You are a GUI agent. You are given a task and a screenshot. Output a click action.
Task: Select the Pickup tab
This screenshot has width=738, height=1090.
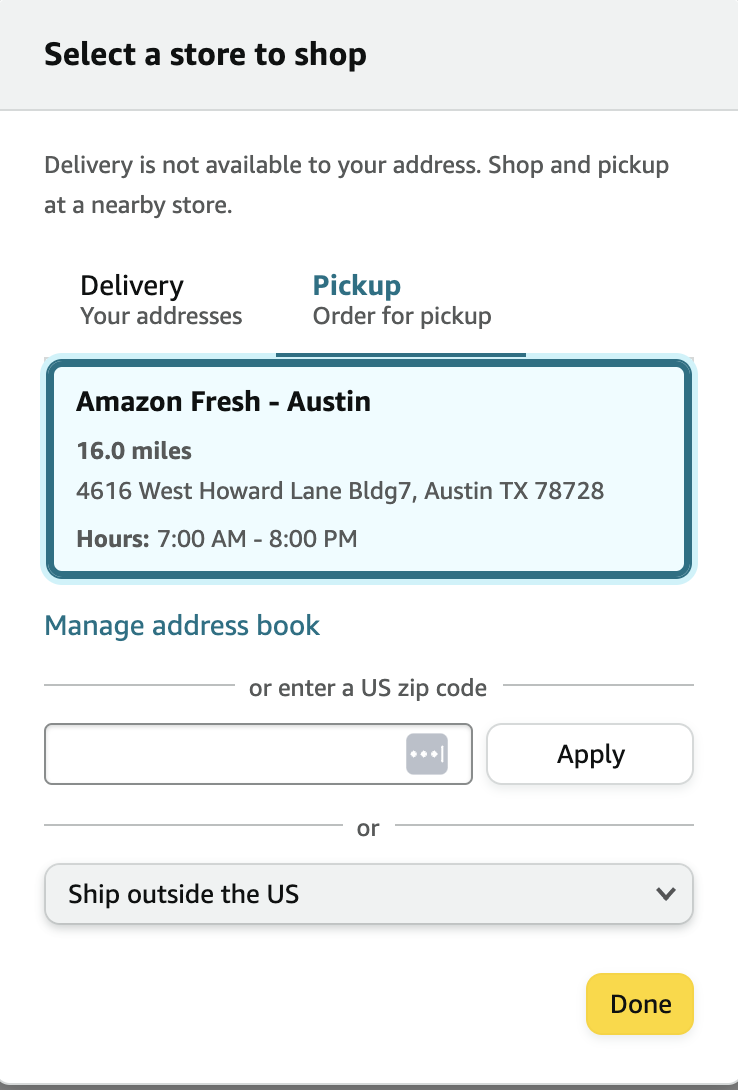[401, 300]
